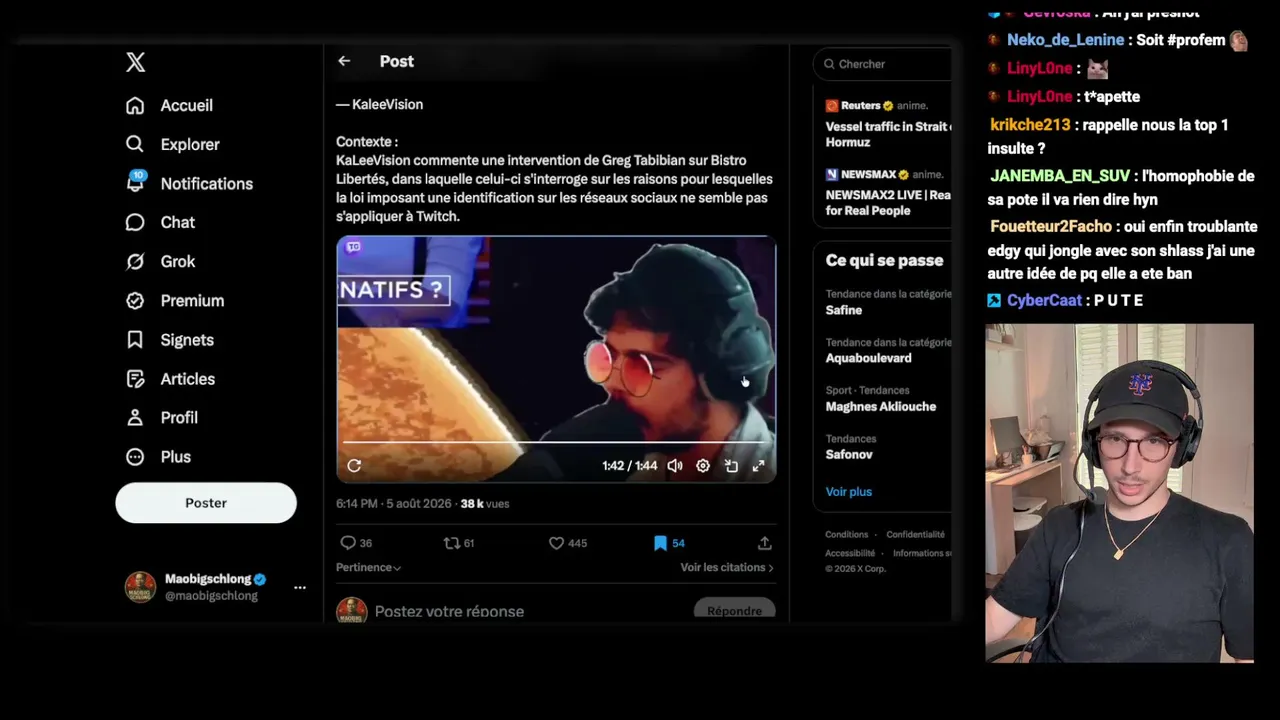Click username Neko_de_Lenine in chat

[x=1066, y=40]
